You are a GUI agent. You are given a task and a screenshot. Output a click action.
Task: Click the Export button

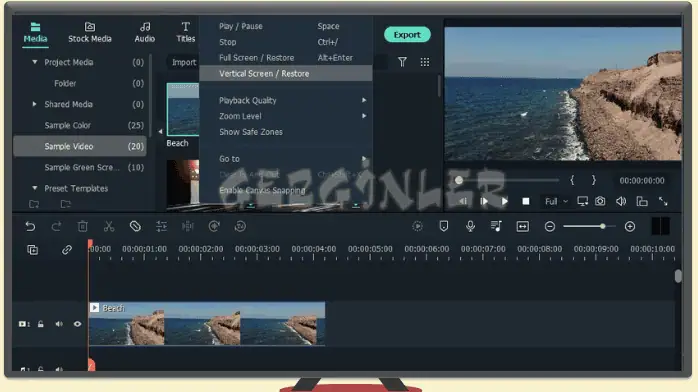click(407, 35)
